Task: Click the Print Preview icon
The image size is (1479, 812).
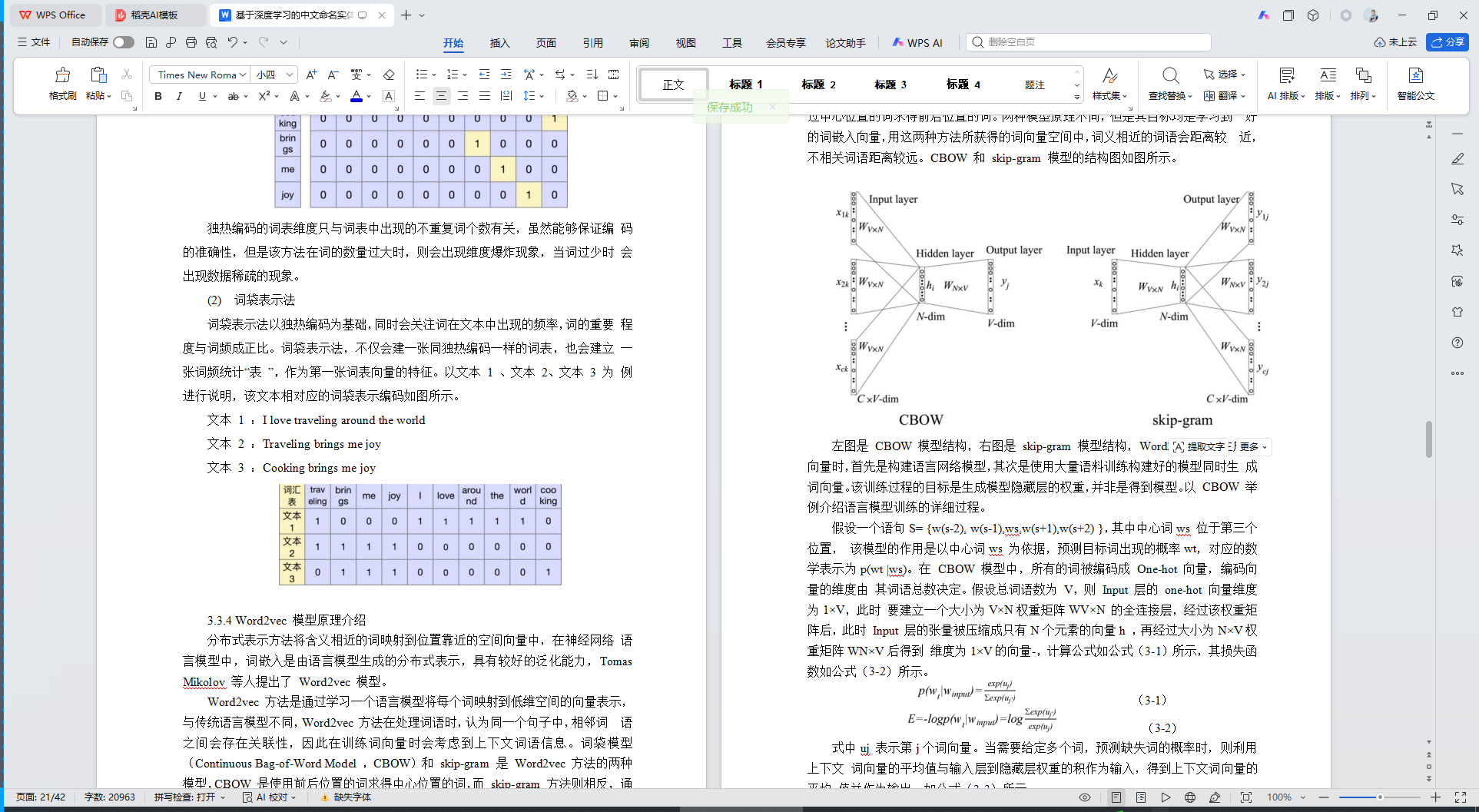Action: (211, 42)
